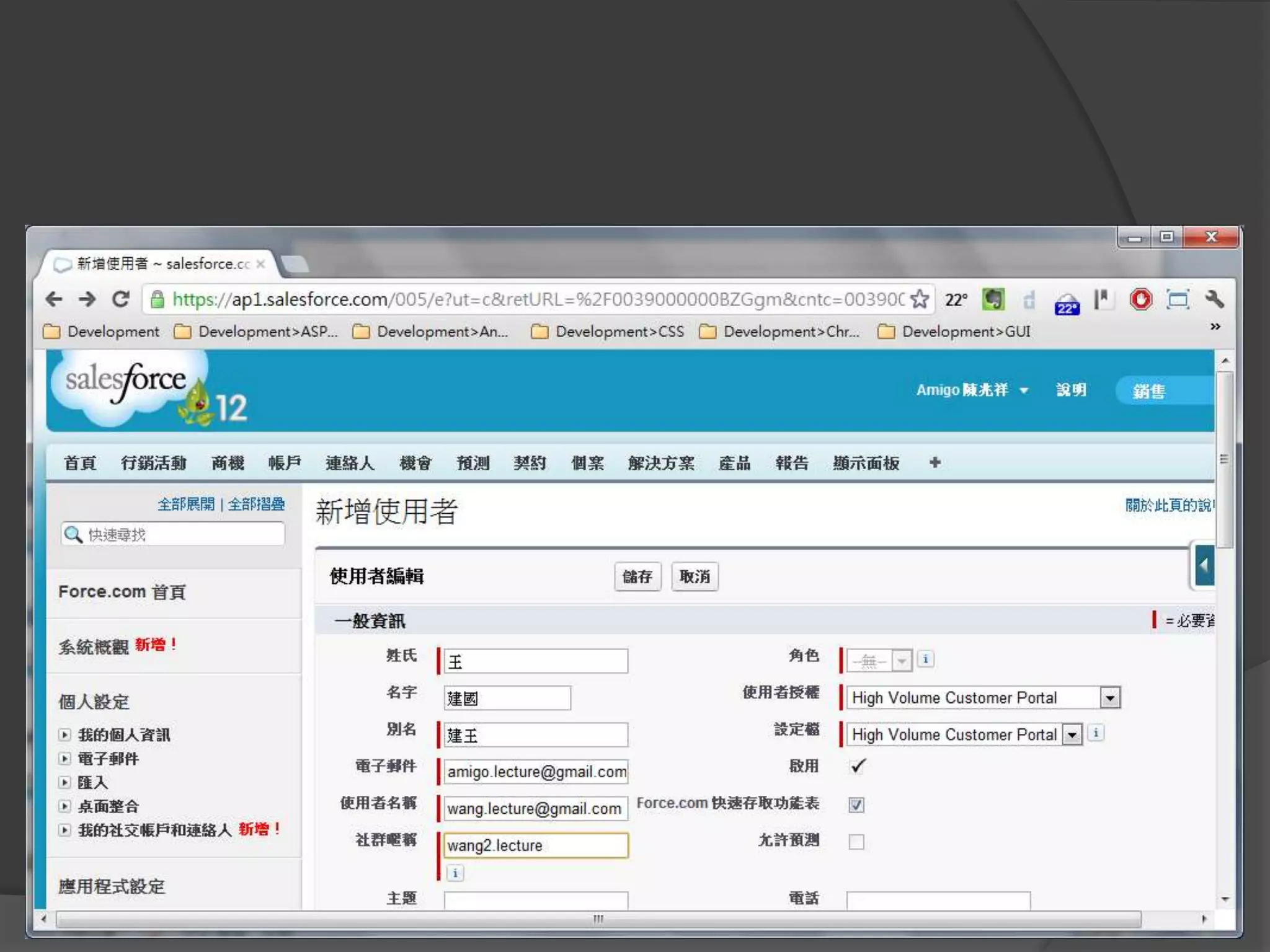The height and width of the screenshot is (952, 1270).
Task: Click the sidebar collapse arrow handle
Action: pos(1204,565)
